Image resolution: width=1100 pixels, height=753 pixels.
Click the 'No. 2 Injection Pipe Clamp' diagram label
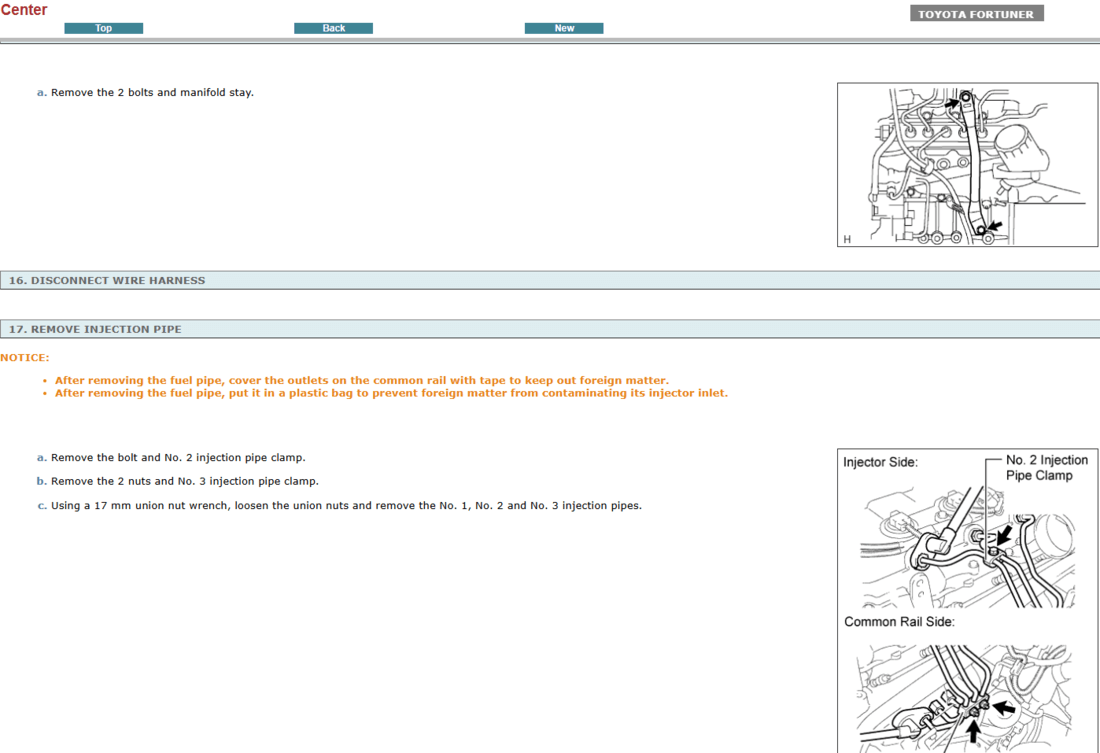[1046, 468]
